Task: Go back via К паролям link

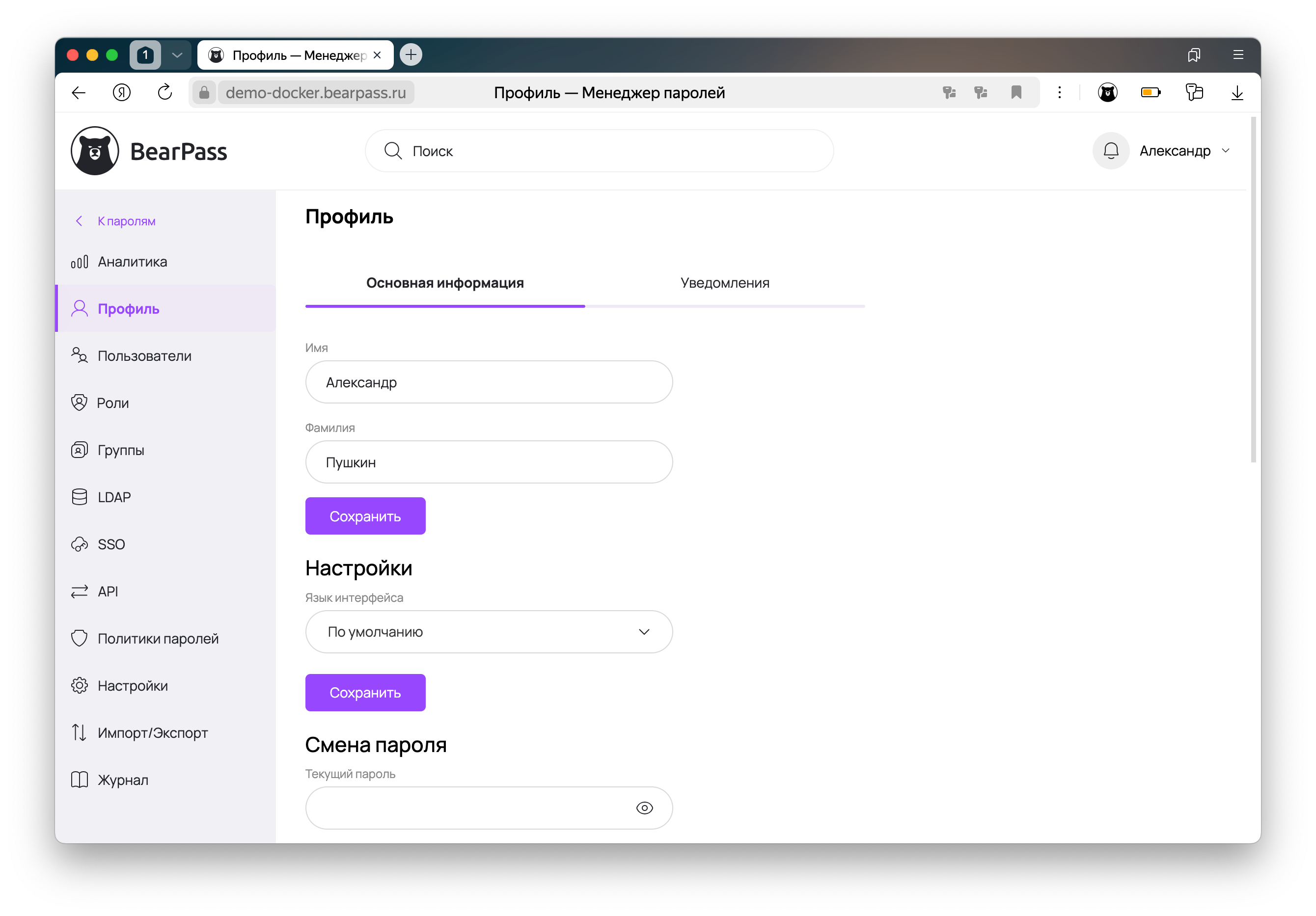Action: pyautogui.click(x=126, y=221)
